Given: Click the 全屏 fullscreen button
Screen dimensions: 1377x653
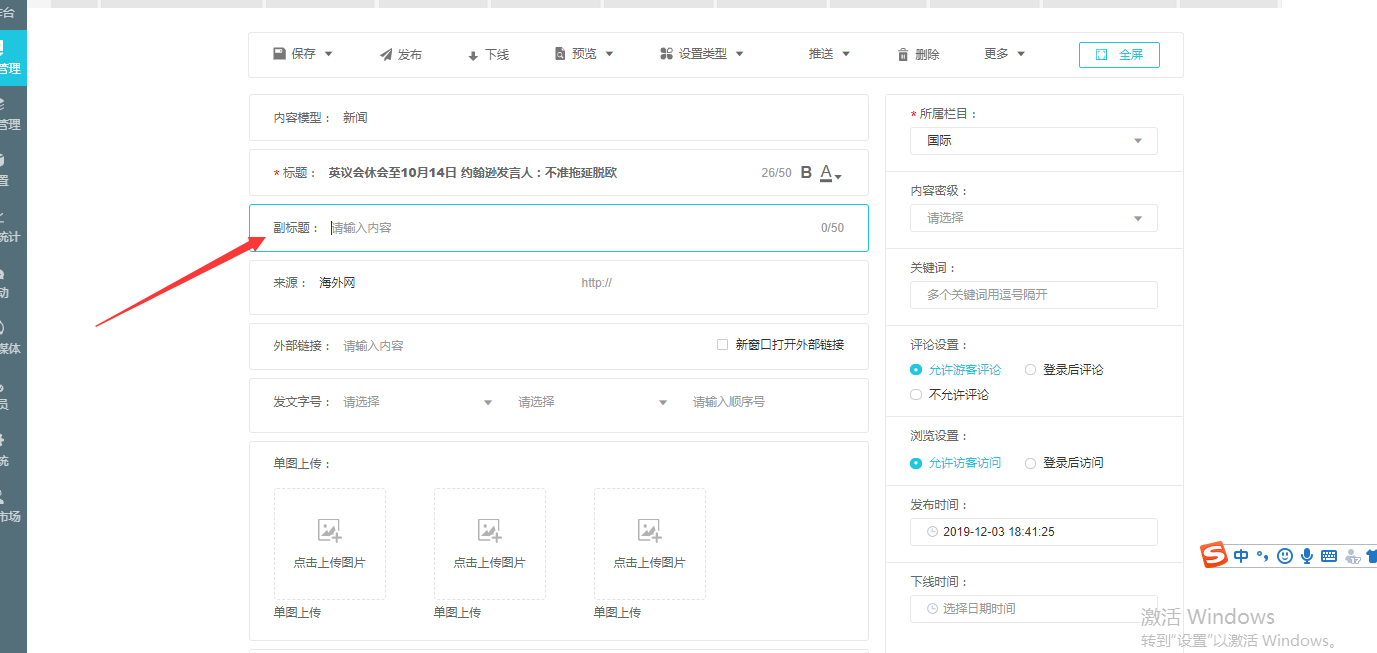Looking at the screenshot, I should 1119,55.
